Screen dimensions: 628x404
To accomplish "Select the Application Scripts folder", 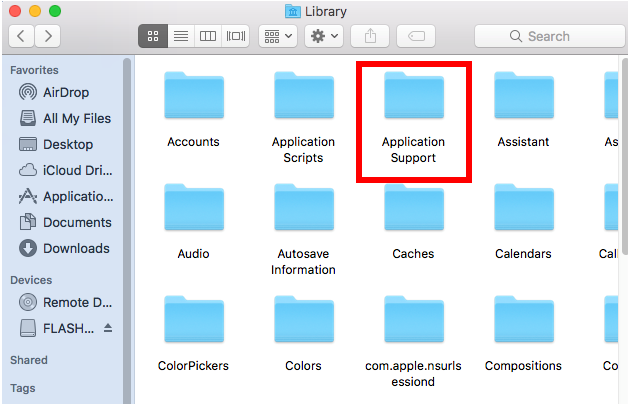I will point(304,118).
